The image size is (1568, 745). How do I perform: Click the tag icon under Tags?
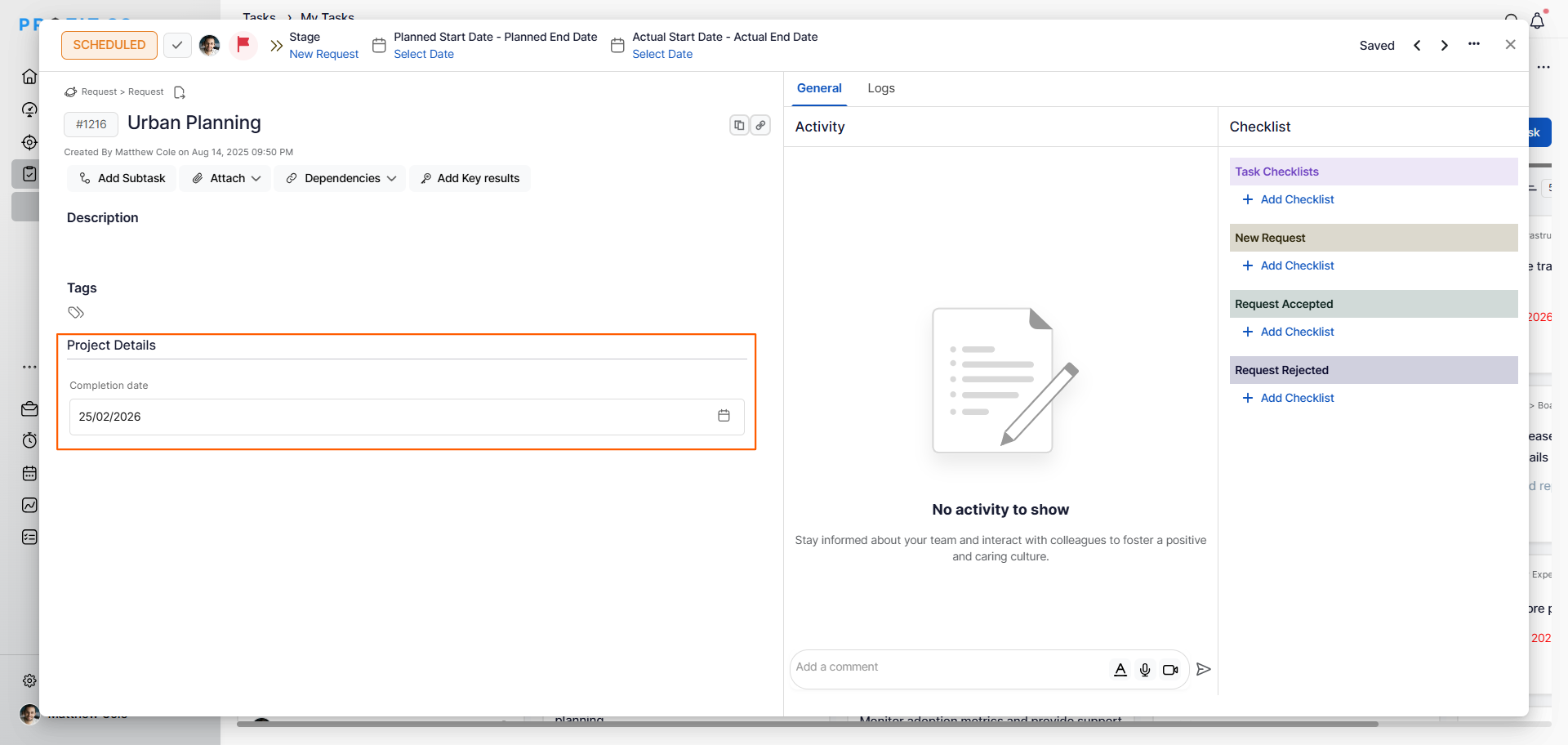76,313
